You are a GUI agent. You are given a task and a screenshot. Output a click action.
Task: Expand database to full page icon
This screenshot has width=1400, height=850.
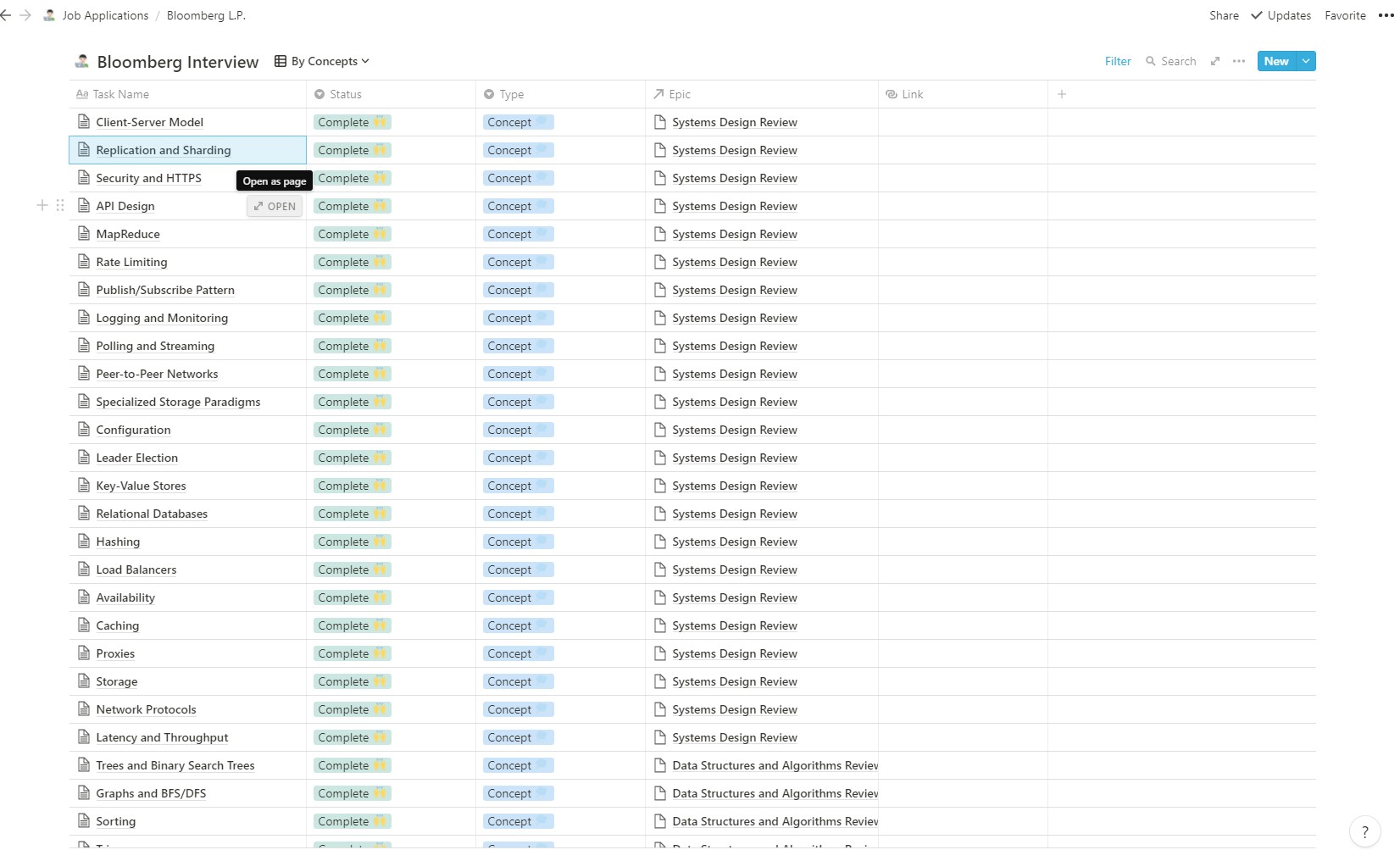(x=1215, y=61)
